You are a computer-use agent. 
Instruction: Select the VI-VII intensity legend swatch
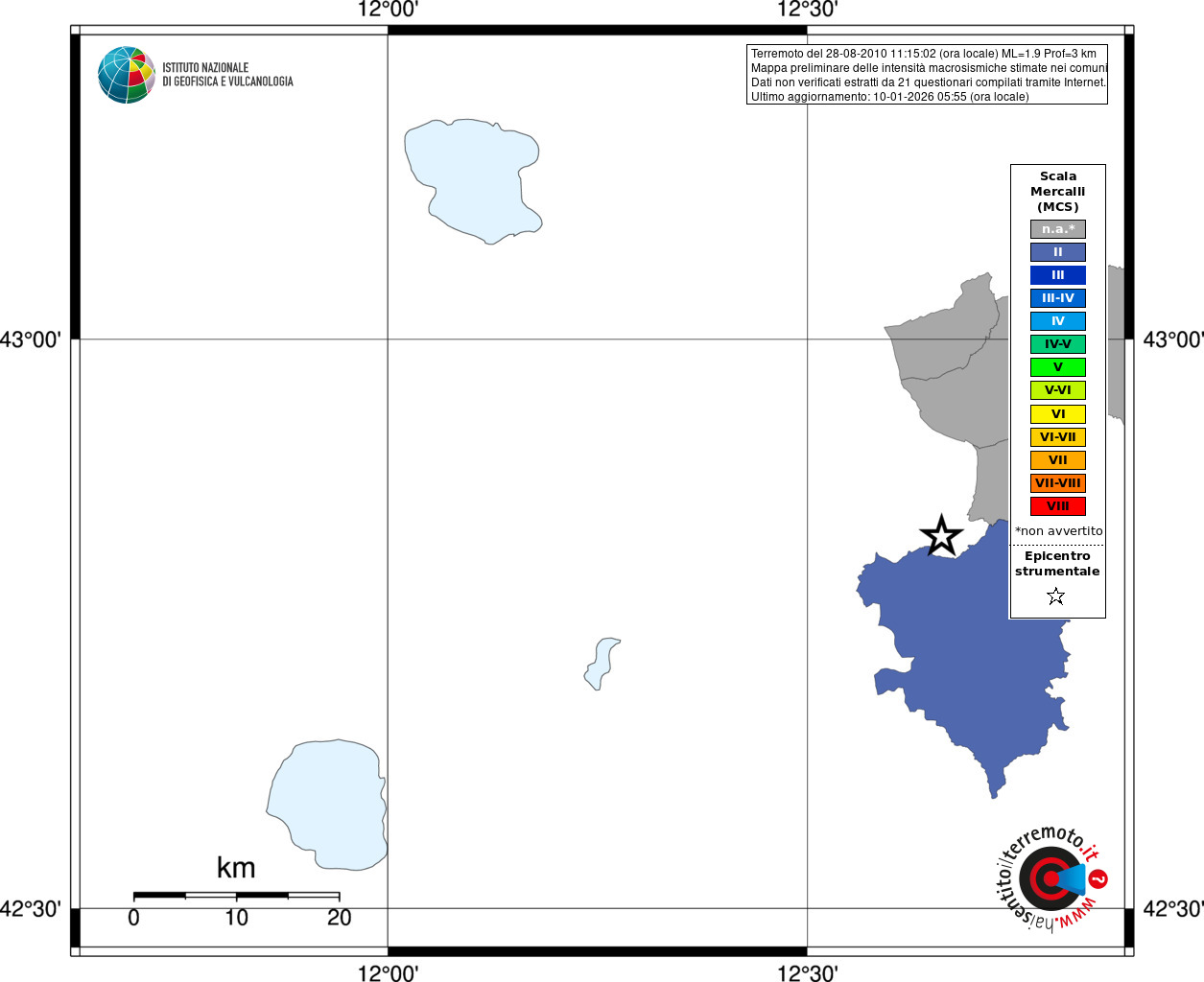pyautogui.click(x=1058, y=437)
